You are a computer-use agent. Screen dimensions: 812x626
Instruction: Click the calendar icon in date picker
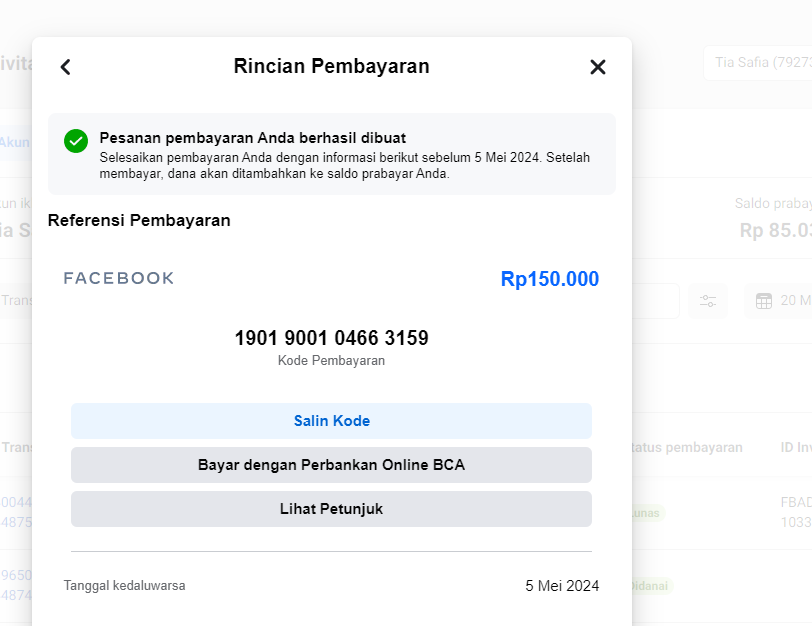tap(764, 301)
